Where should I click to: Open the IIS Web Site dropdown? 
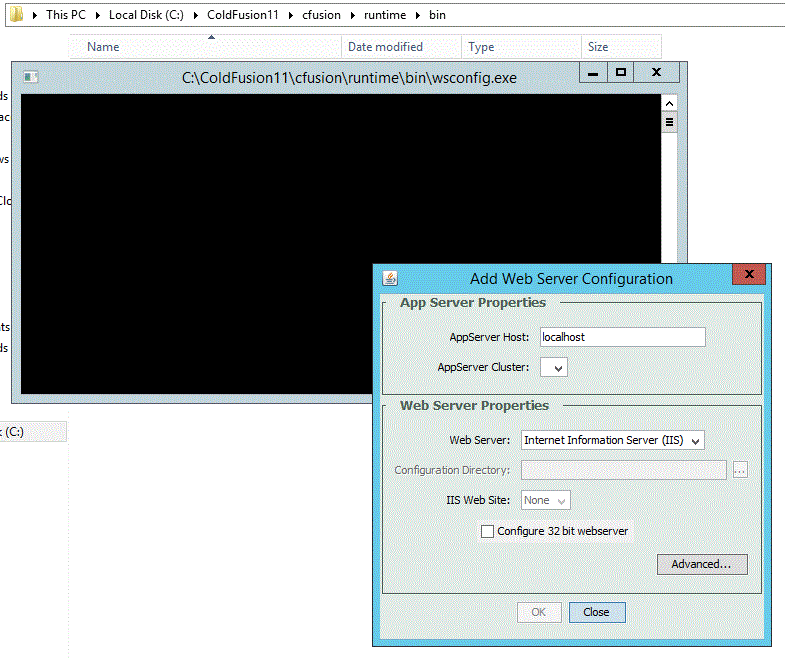pyautogui.click(x=546, y=500)
